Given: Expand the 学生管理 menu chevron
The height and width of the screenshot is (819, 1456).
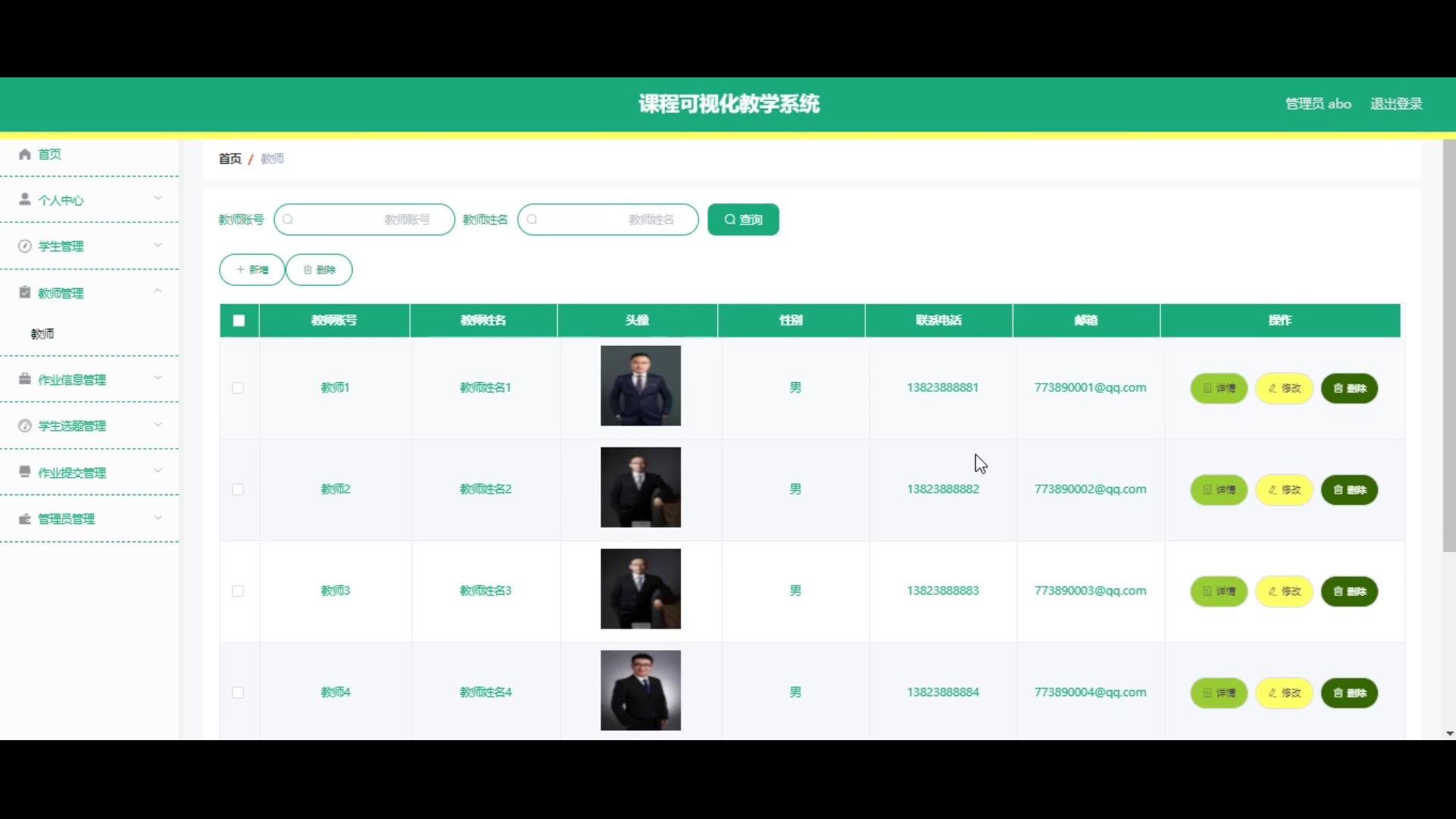Looking at the screenshot, I should coord(158,245).
